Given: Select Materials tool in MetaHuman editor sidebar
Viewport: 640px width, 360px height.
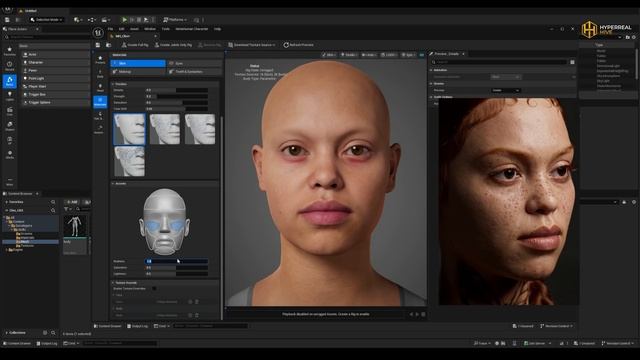Looking at the screenshot, I should [100, 102].
